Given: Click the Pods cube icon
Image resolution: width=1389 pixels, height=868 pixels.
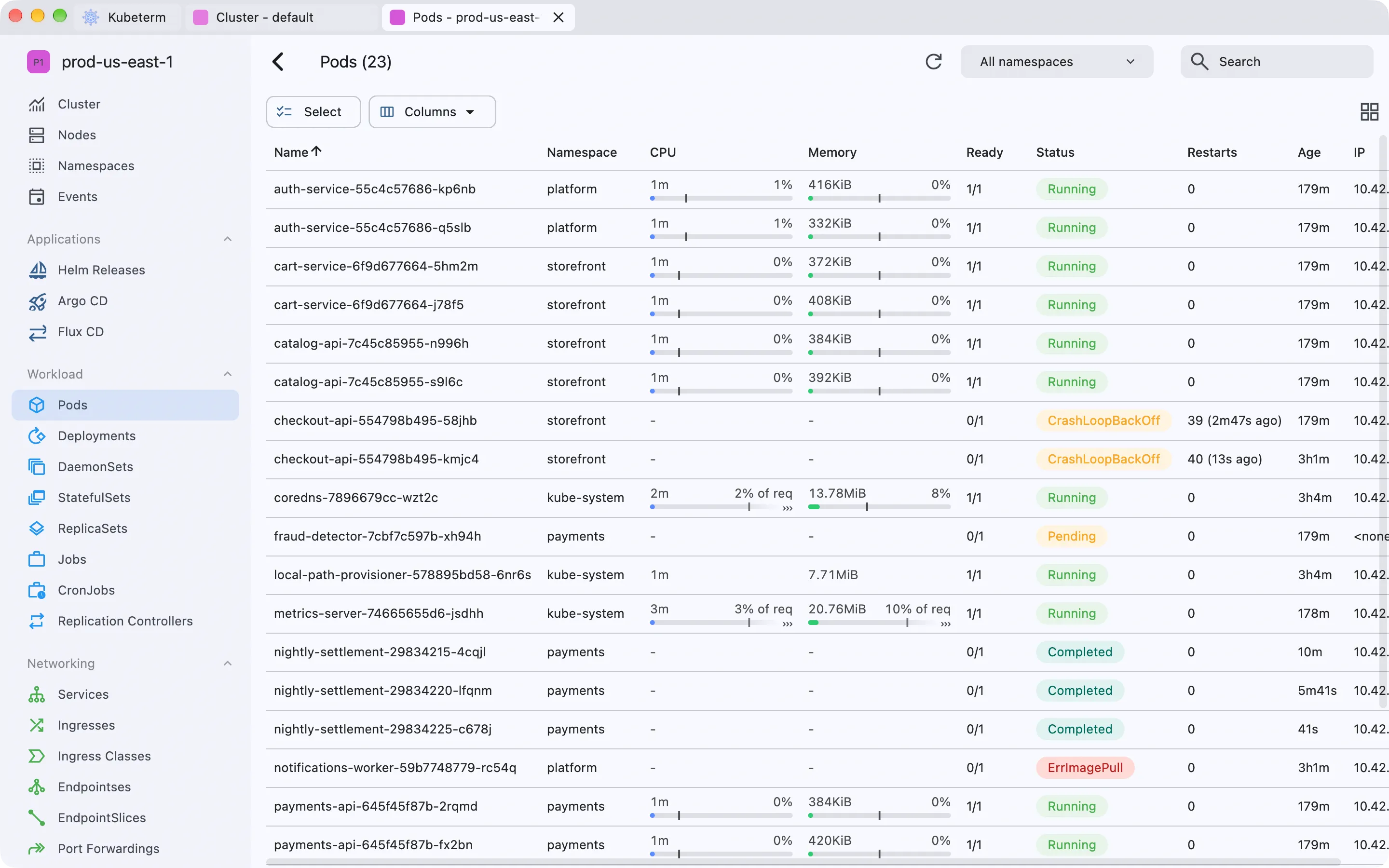Looking at the screenshot, I should (x=37, y=405).
